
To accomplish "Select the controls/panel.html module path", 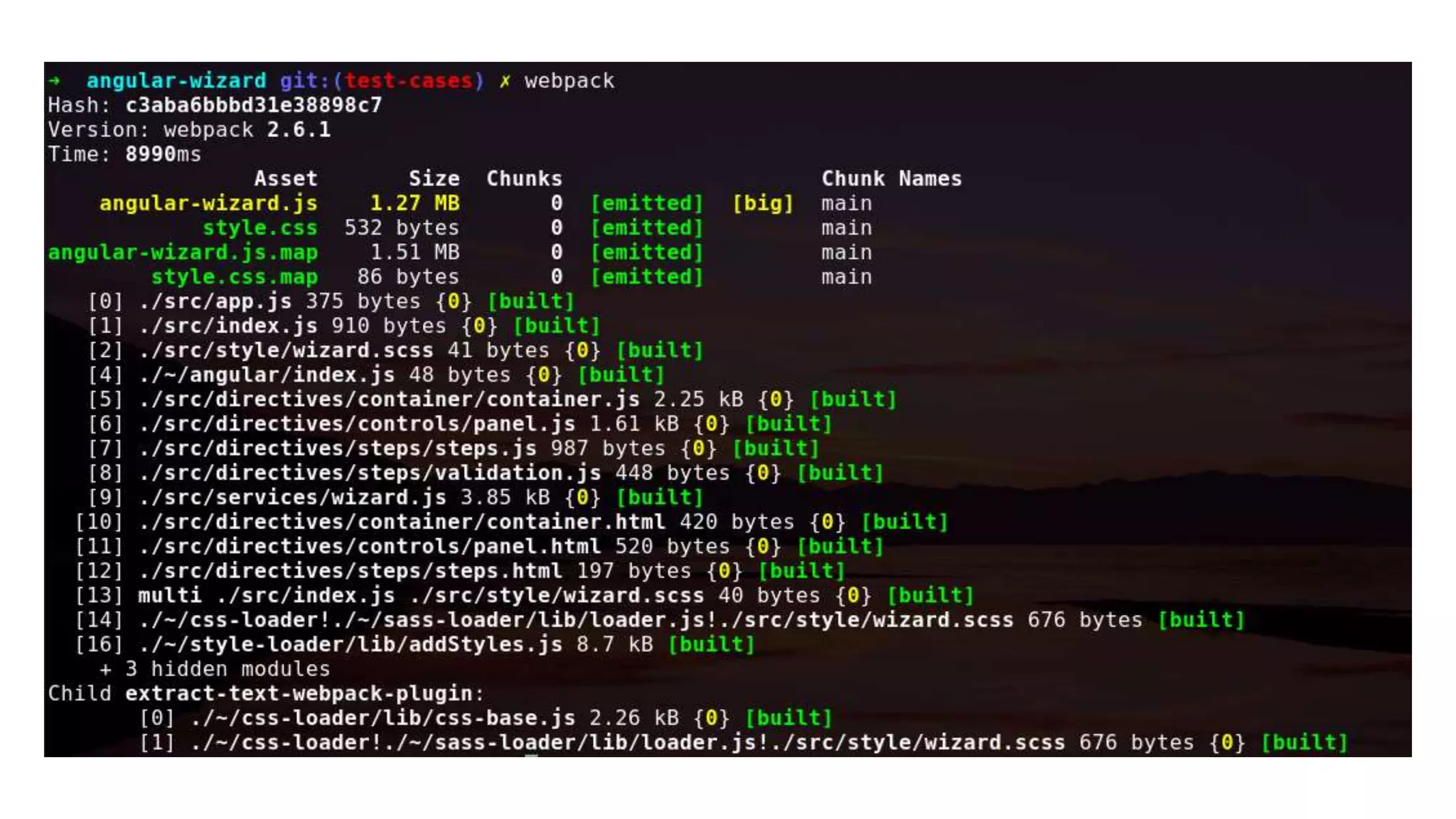I will coord(370,547).
